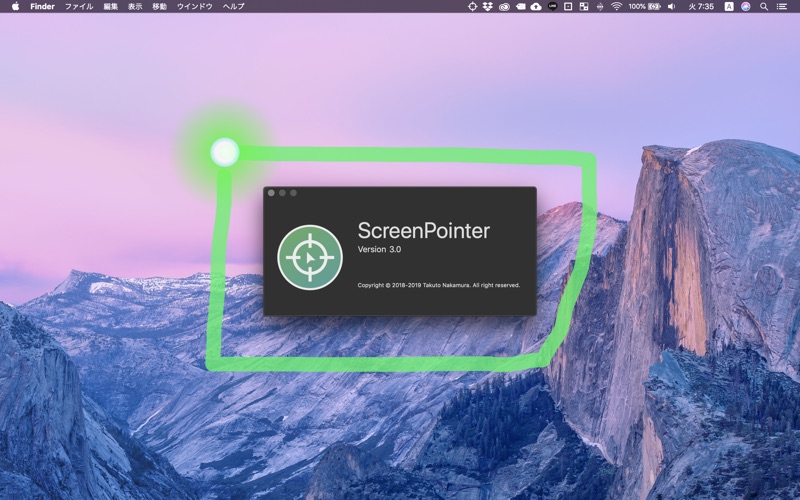Click the checkered grid menu bar icon

(584, 6)
